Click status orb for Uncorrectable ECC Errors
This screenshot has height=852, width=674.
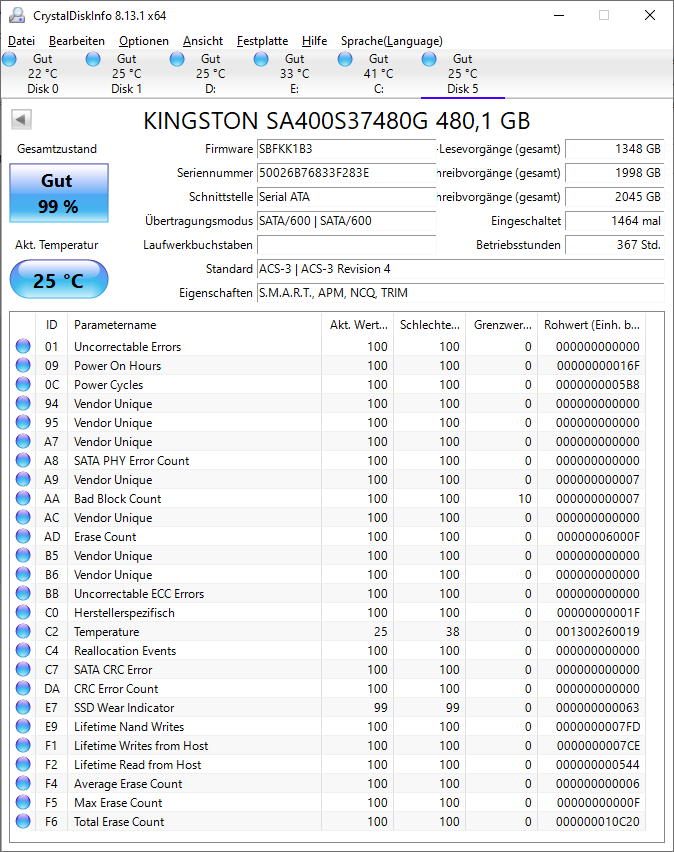[23, 593]
